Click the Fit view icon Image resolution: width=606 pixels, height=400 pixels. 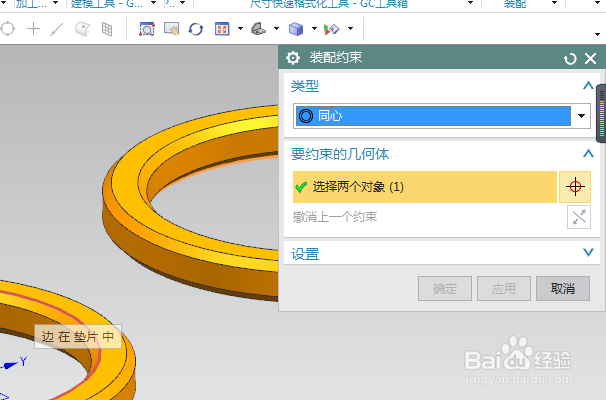222,29
